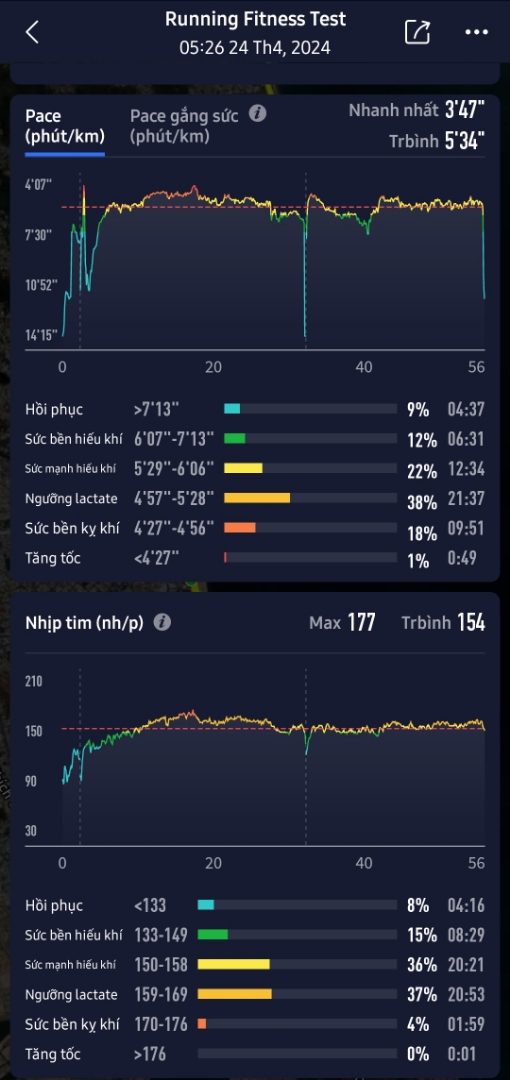Switch to Pace gắng sức tab

pos(184,126)
